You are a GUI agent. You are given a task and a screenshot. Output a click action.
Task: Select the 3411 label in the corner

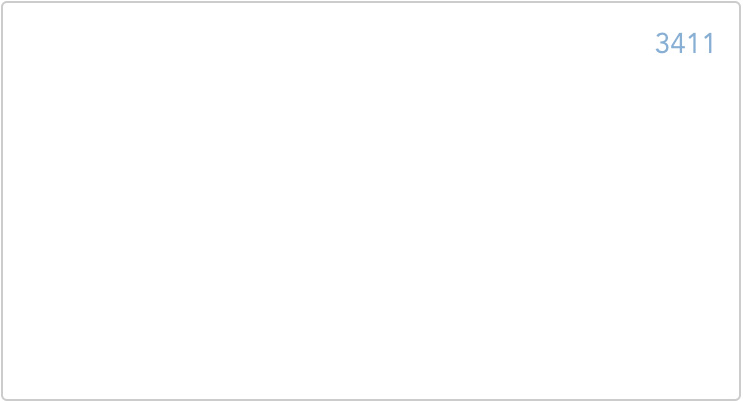coord(685,44)
